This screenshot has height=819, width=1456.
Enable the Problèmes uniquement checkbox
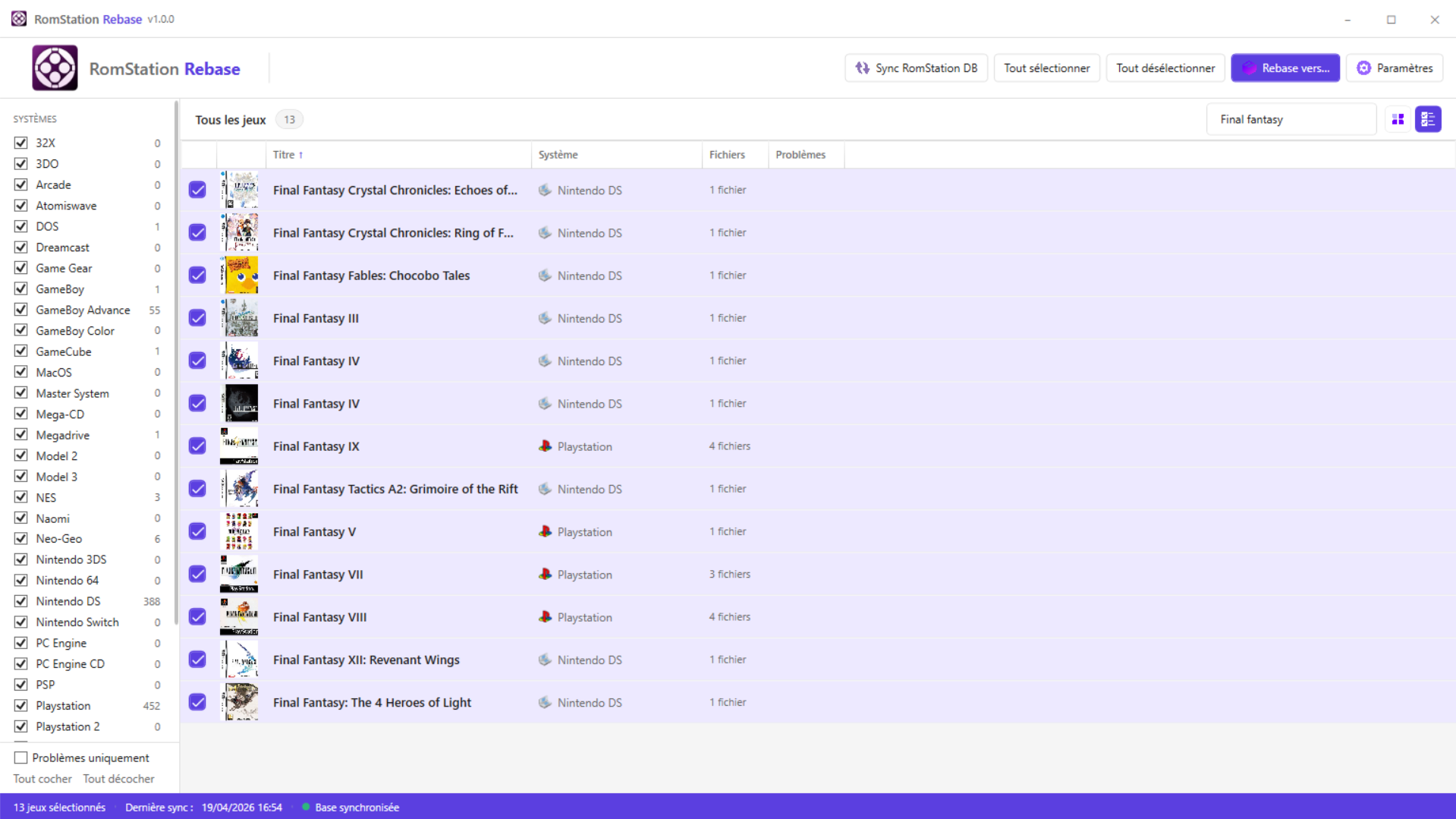point(21,758)
